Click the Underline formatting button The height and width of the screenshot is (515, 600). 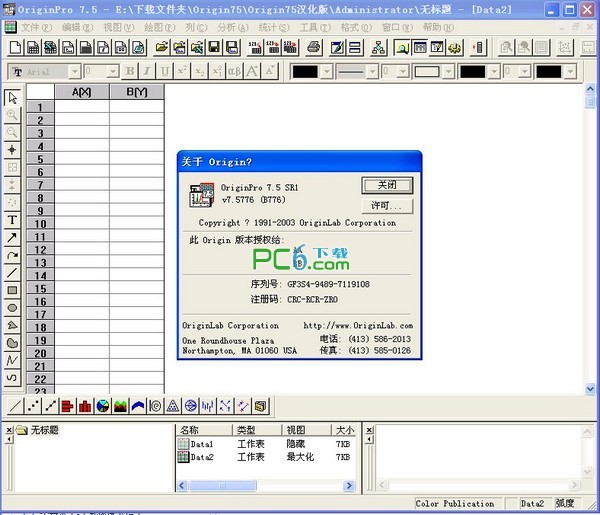[165, 71]
